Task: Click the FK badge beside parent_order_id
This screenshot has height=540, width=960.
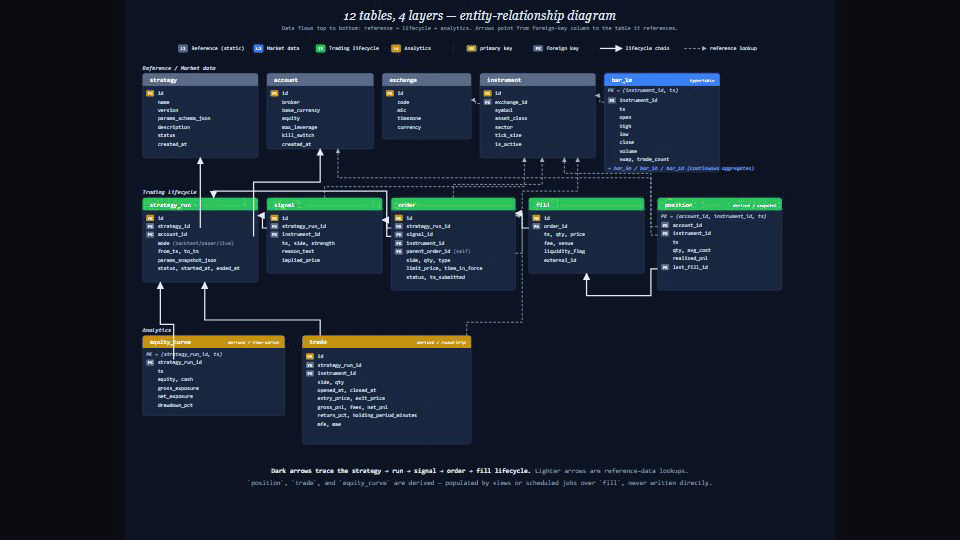Action: [399, 252]
